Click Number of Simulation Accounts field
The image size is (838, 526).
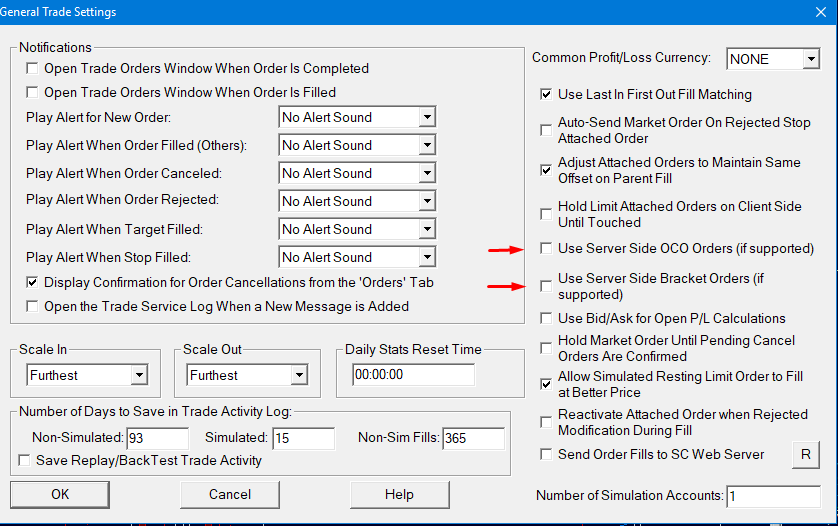pos(773,496)
